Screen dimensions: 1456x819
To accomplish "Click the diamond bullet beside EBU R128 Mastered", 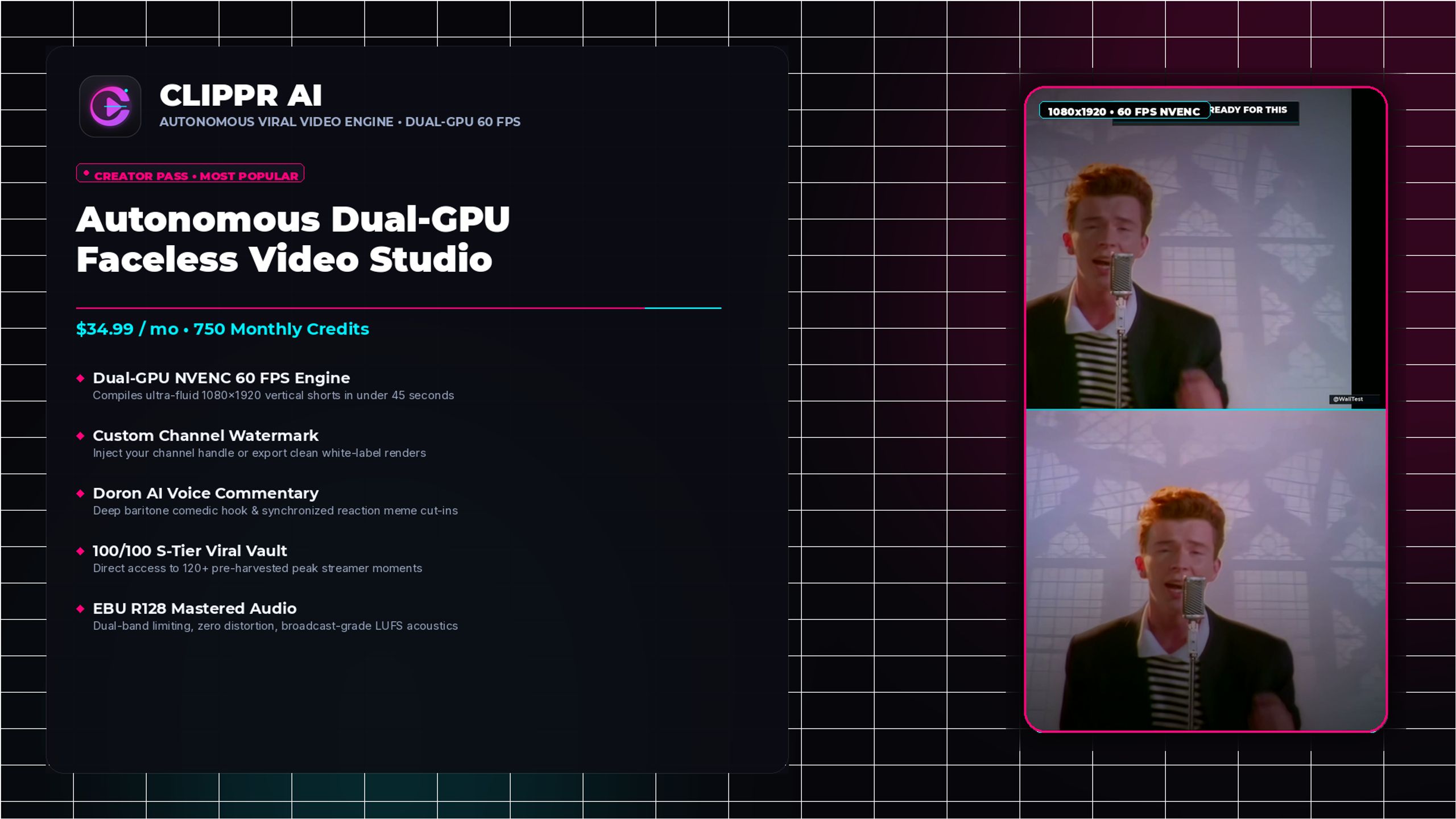I will [x=80, y=609].
